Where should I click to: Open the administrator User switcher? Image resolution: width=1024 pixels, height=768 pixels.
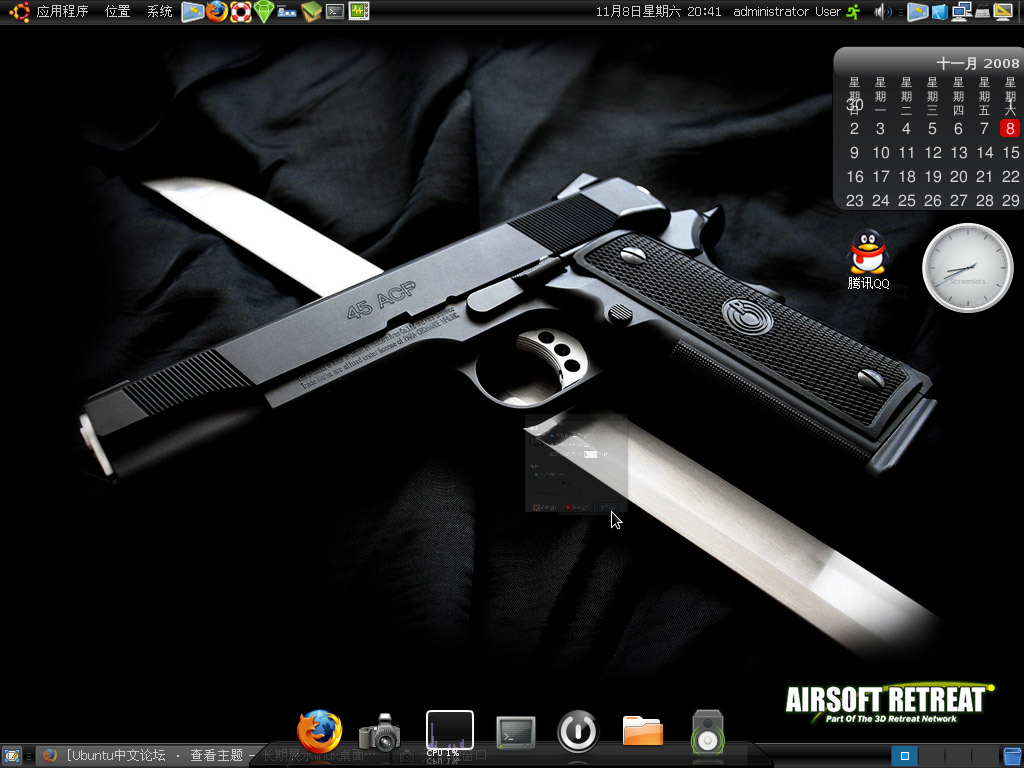pyautogui.click(x=787, y=12)
